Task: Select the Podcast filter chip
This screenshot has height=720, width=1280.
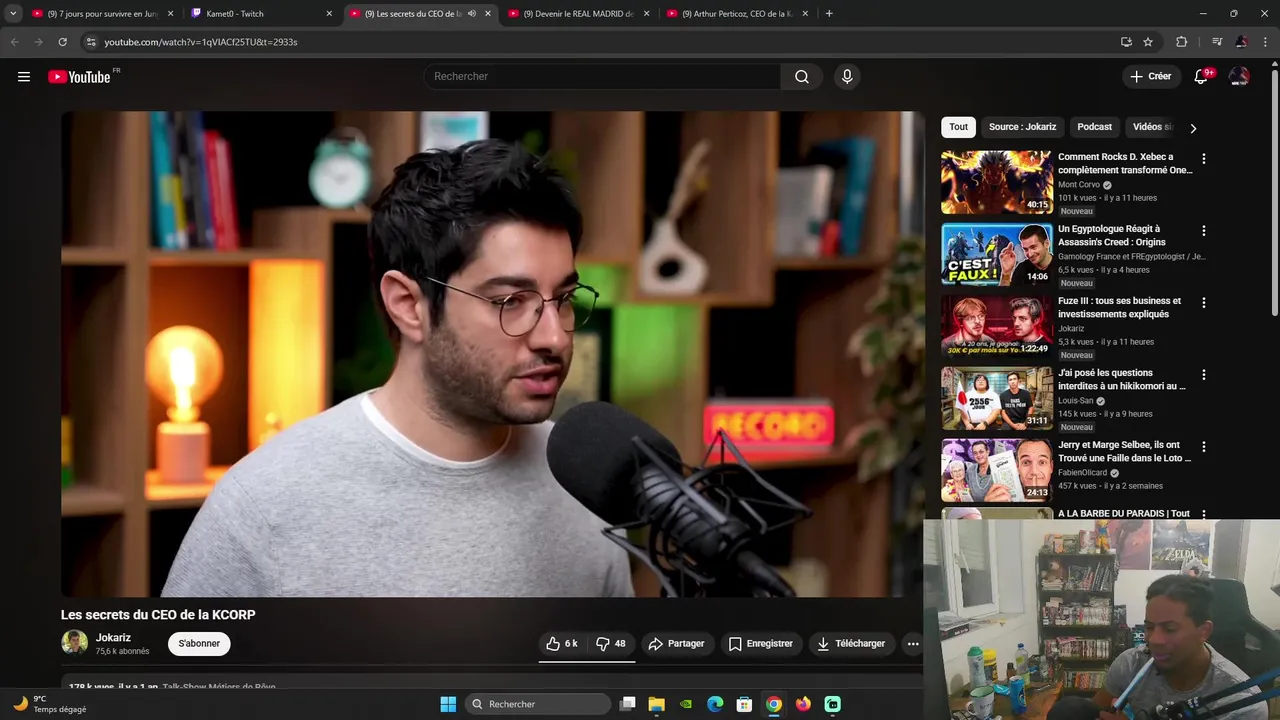Action: (1094, 127)
